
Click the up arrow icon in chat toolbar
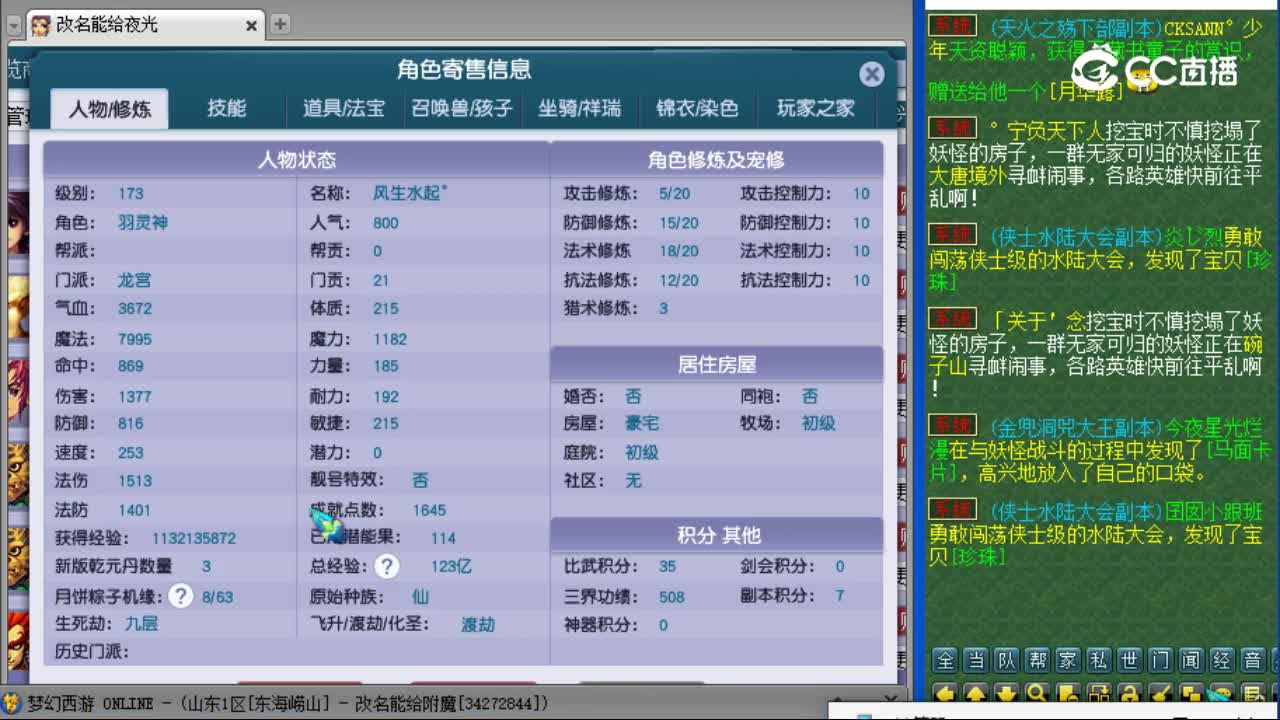pyautogui.click(x=976, y=692)
